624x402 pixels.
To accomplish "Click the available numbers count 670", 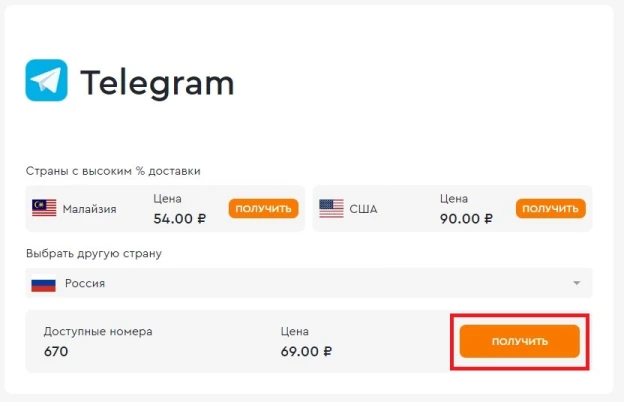I will coord(56,351).
